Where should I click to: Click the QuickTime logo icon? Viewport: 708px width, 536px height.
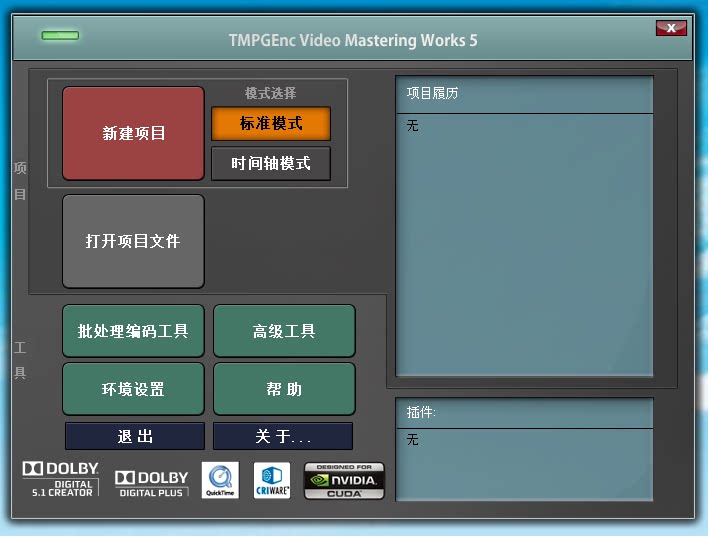click(x=220, y=480)
